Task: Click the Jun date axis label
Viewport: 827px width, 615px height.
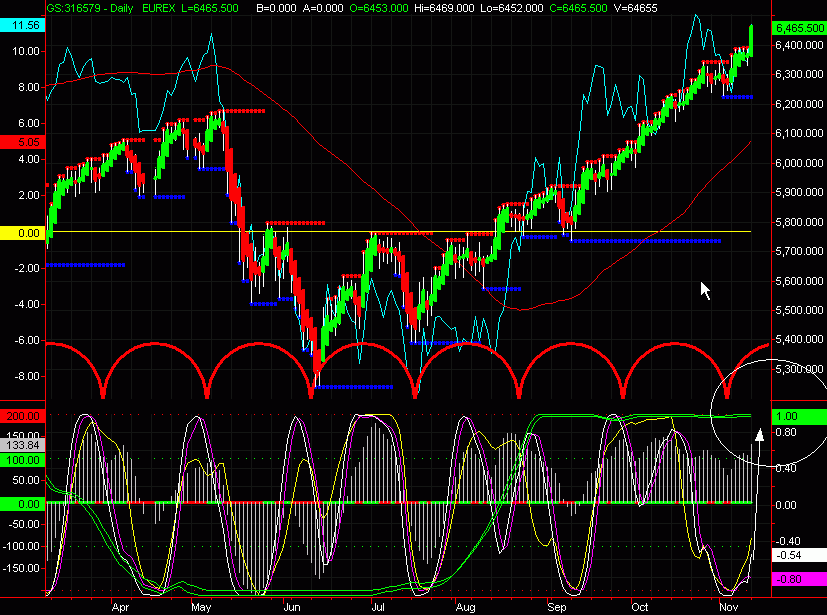Action: pyautogui.click(x=292, y=607)
